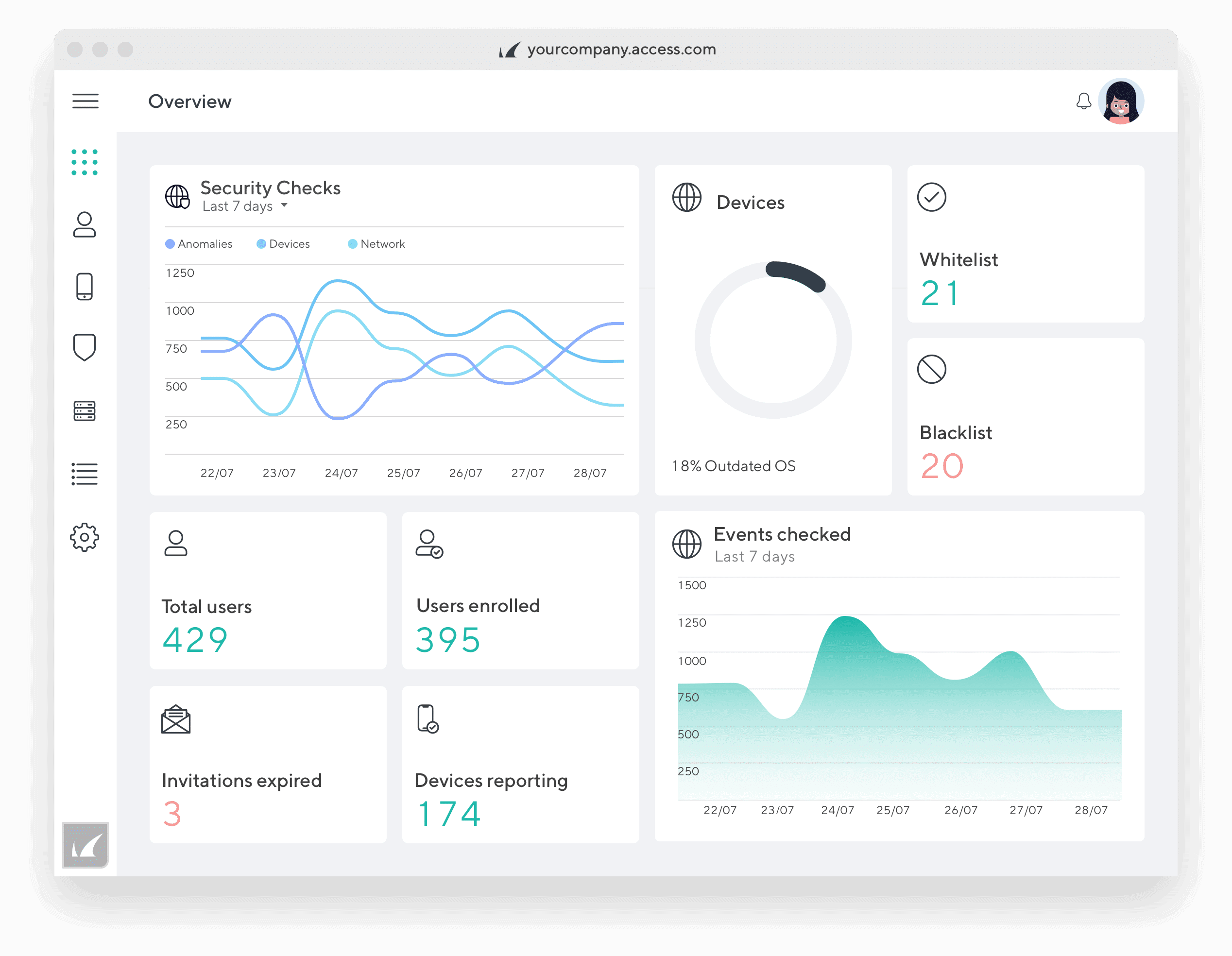Click the Total users value 429

[195, 641]
